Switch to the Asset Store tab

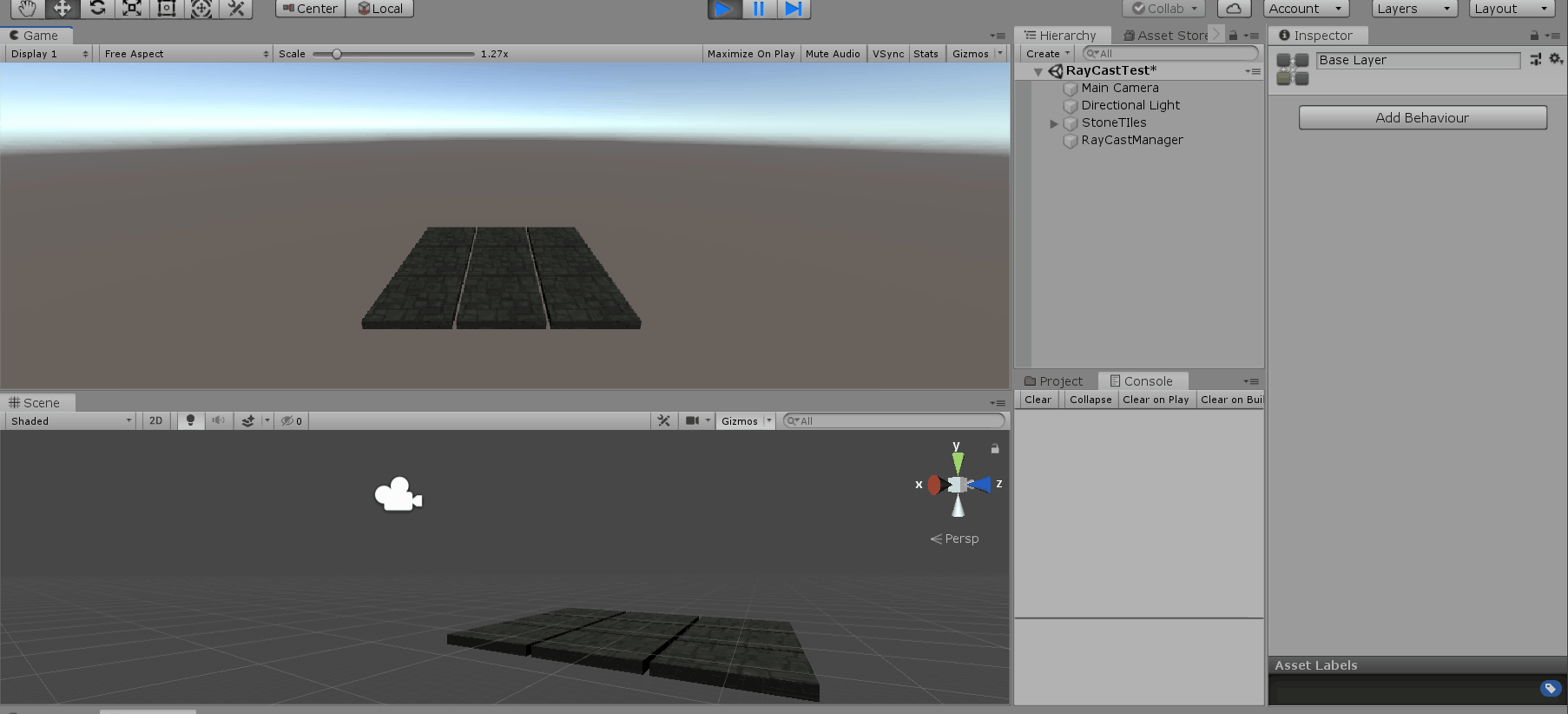pyautogui.click(x=1166, y=36)
